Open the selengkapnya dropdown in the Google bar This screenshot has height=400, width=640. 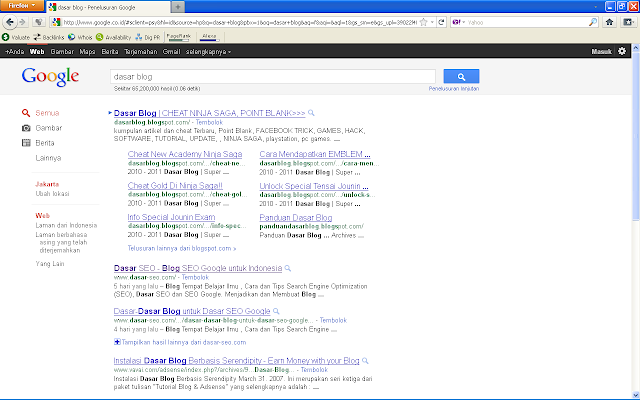[x=208, y=51]
